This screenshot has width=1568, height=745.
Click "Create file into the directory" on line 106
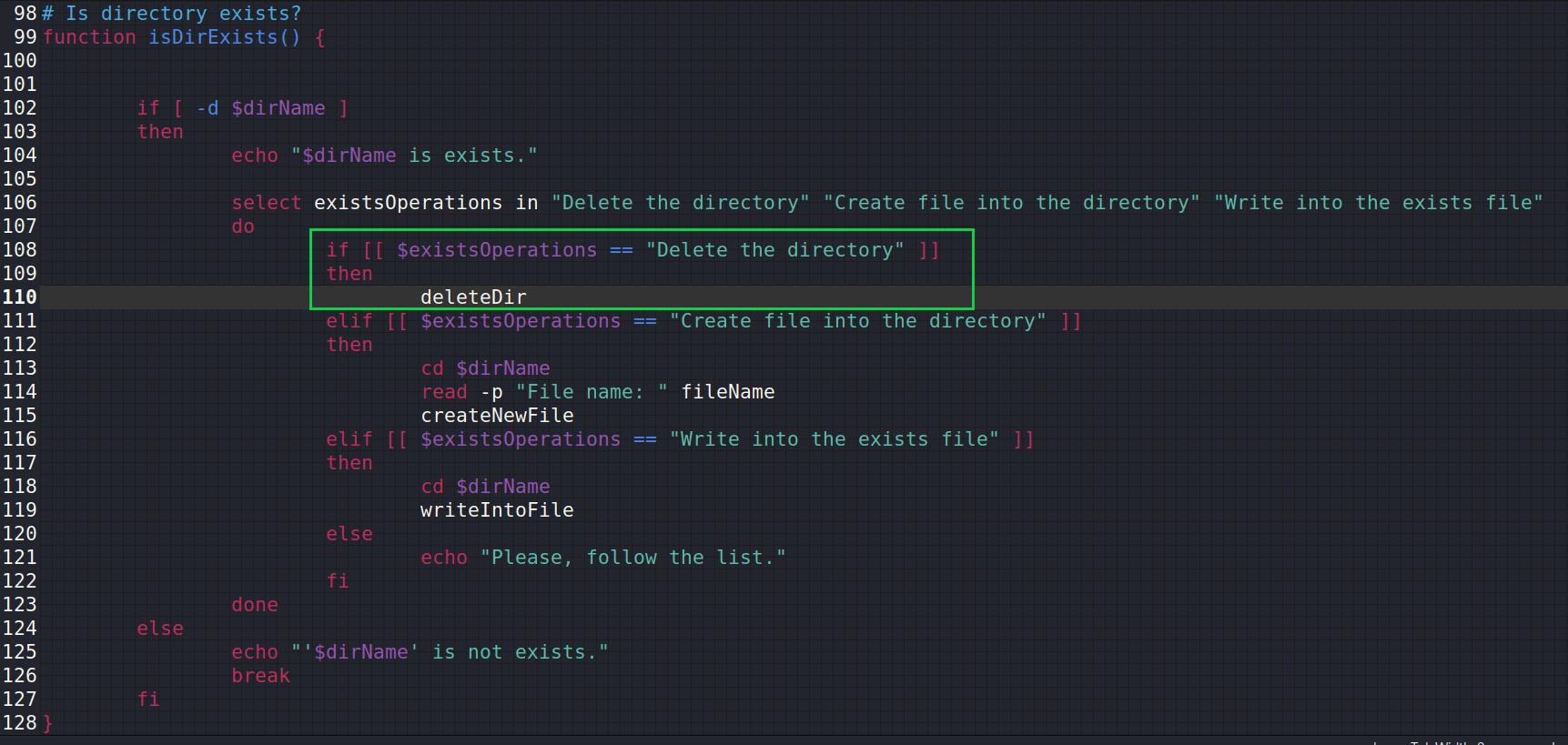click(1012, 203)
